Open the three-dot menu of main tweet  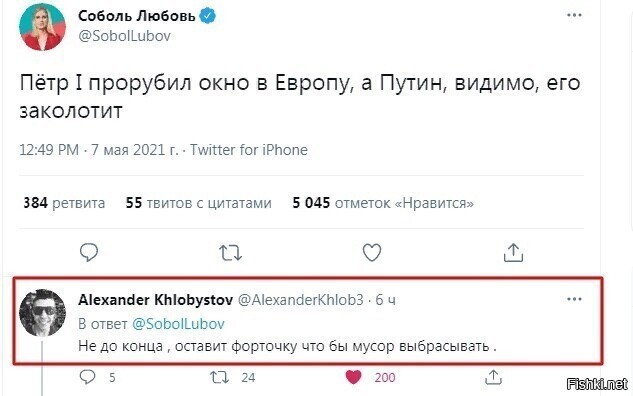574,15
